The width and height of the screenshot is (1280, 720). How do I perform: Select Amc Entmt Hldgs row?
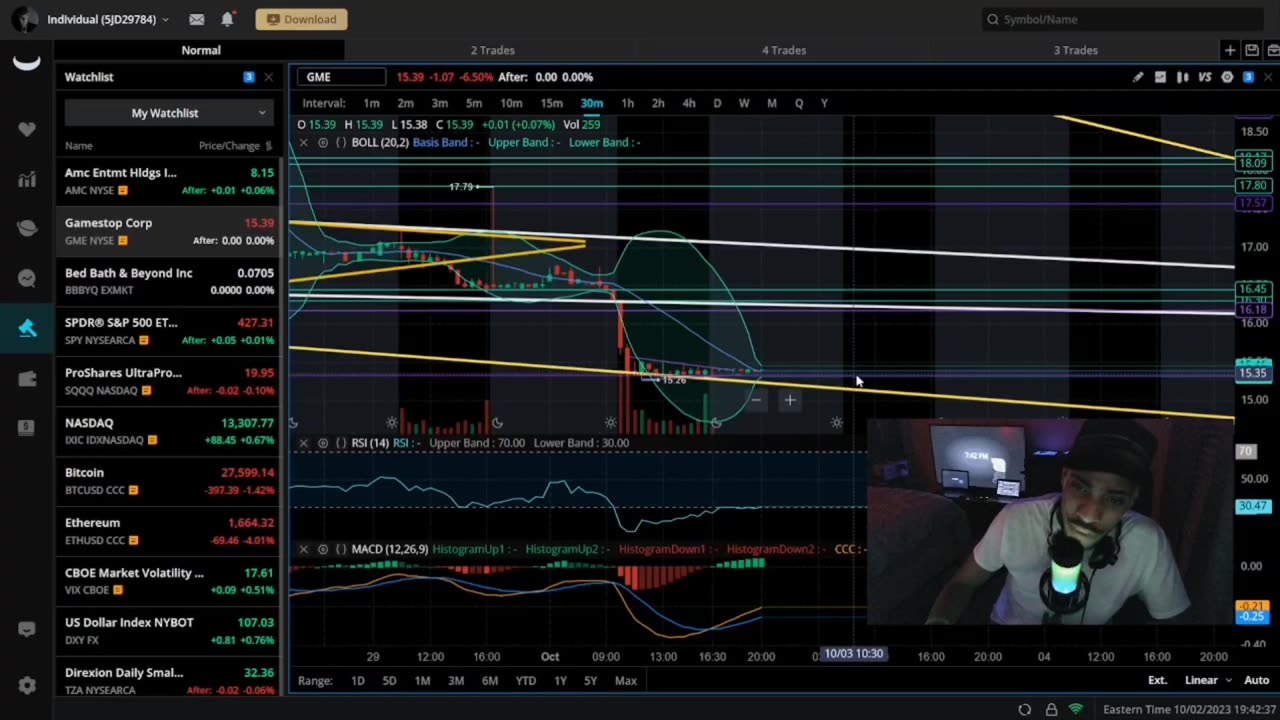tap(168, 181)
